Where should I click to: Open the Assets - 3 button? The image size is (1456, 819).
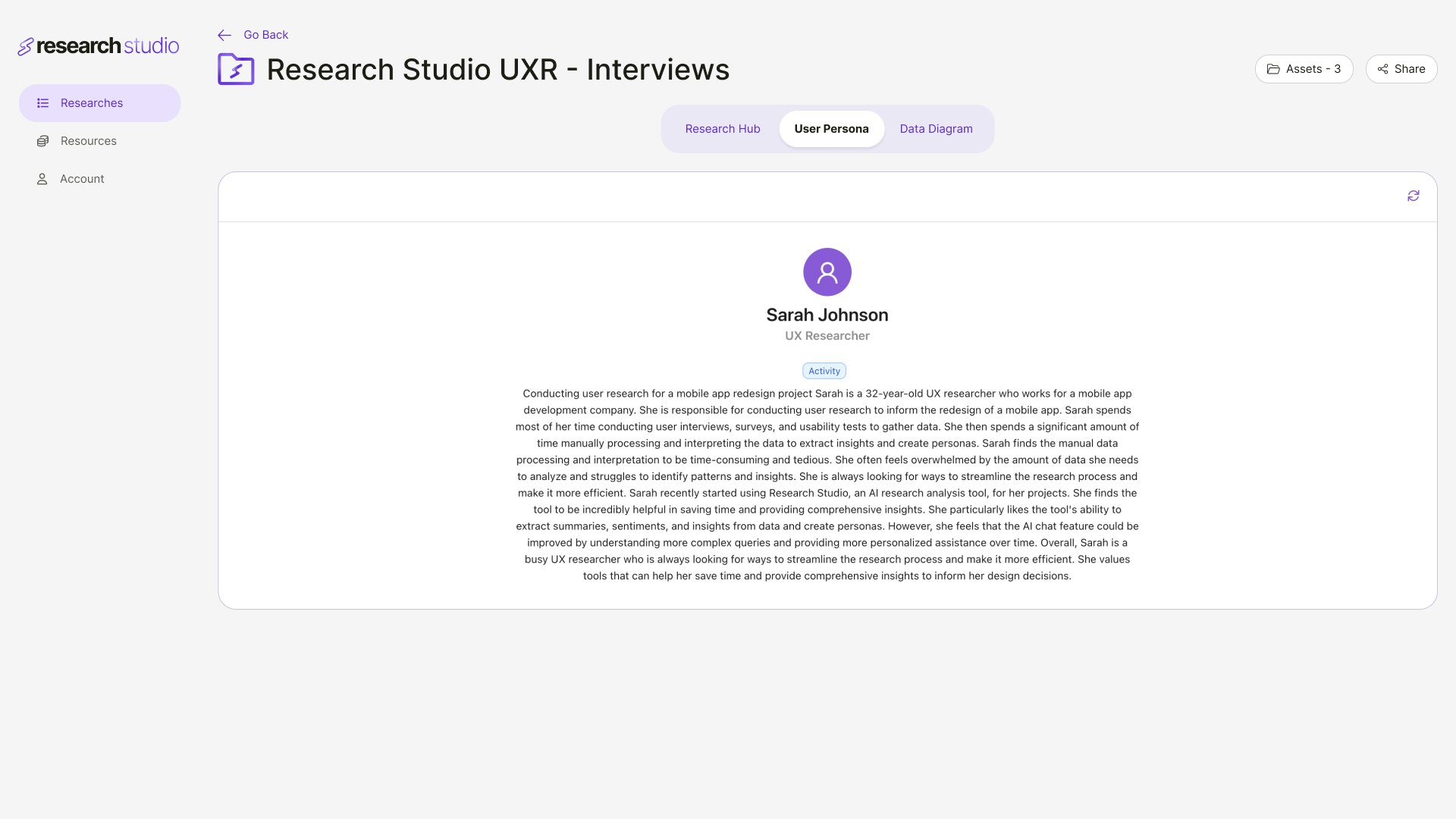[x=1304, y=69]
